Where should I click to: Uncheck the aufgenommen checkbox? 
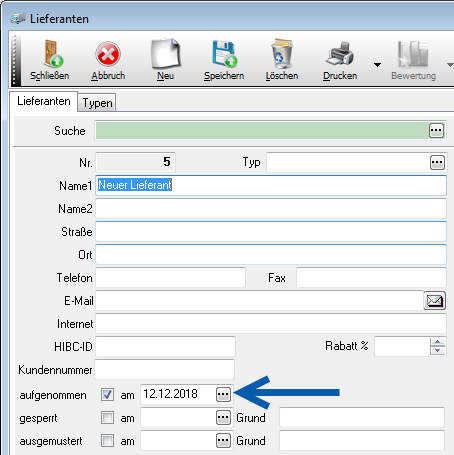pos(107,395)
